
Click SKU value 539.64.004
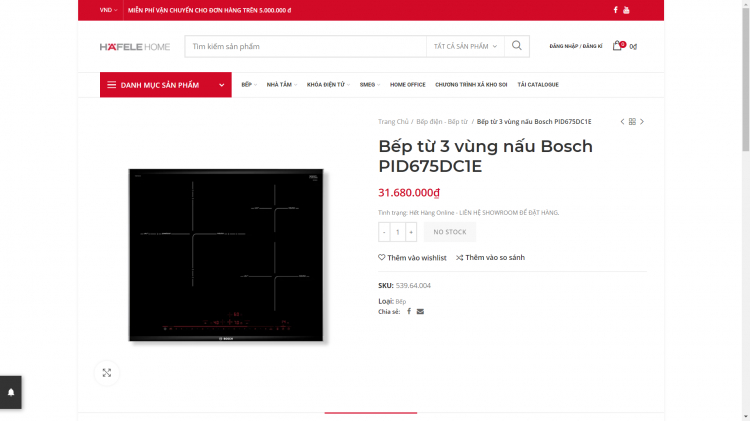click(x=413, y=286)
